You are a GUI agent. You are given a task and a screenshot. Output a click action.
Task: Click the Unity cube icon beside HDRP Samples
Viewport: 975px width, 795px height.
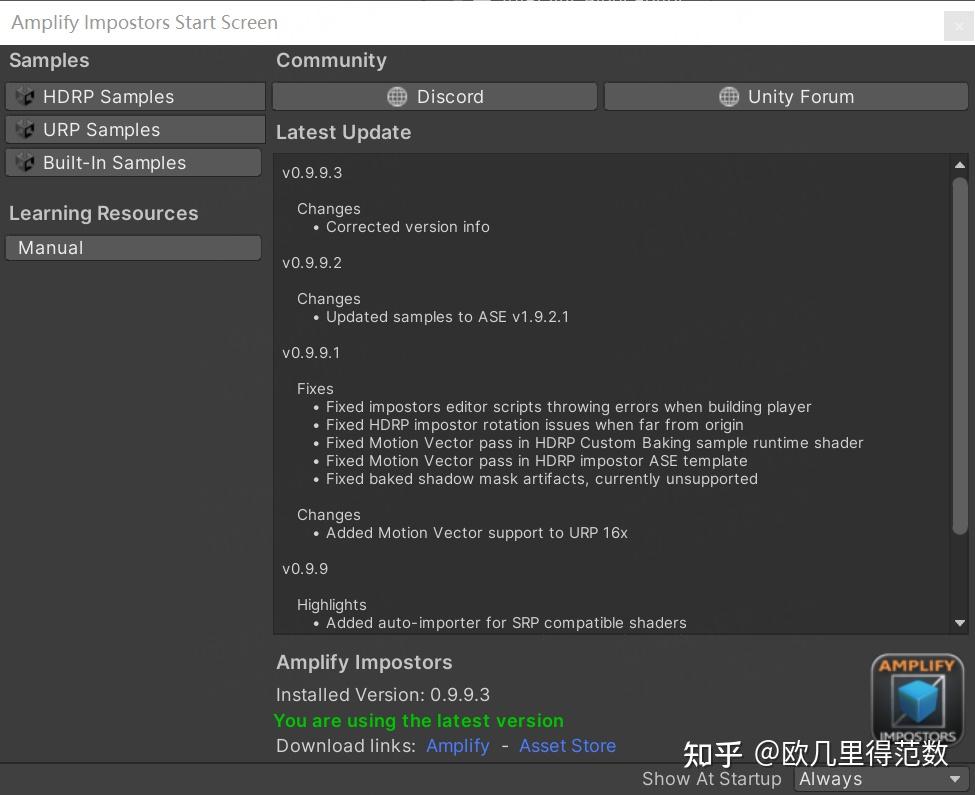(25, 96)
